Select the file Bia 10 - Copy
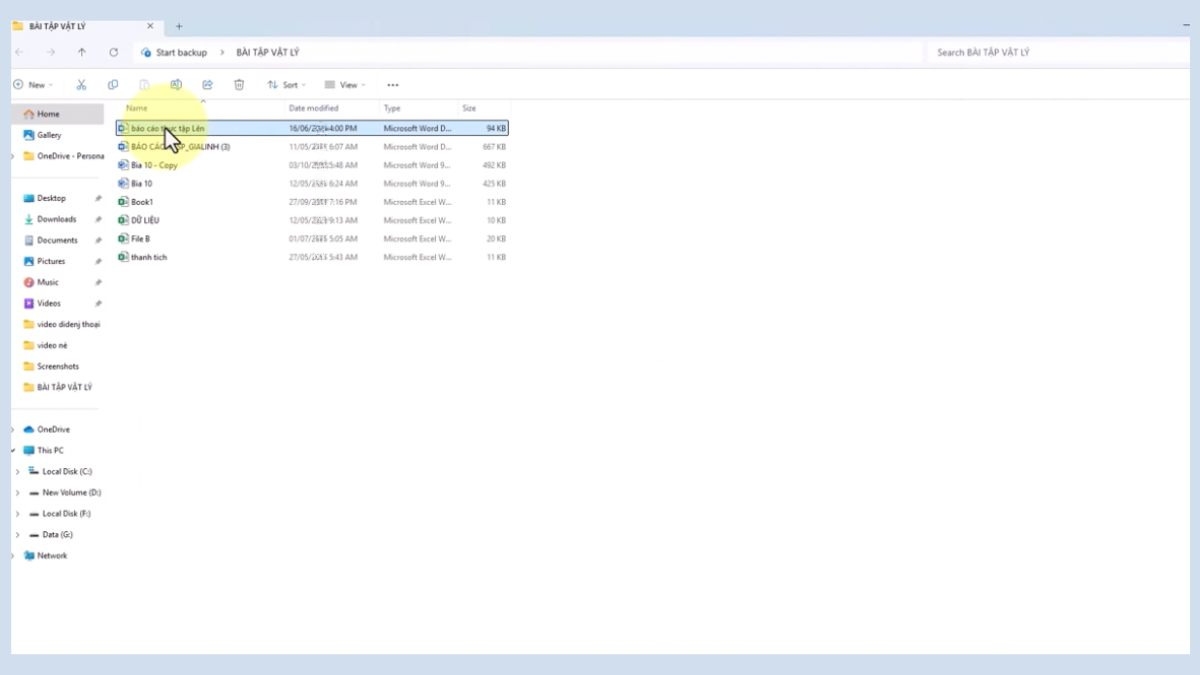 click(x=312, y=165)
